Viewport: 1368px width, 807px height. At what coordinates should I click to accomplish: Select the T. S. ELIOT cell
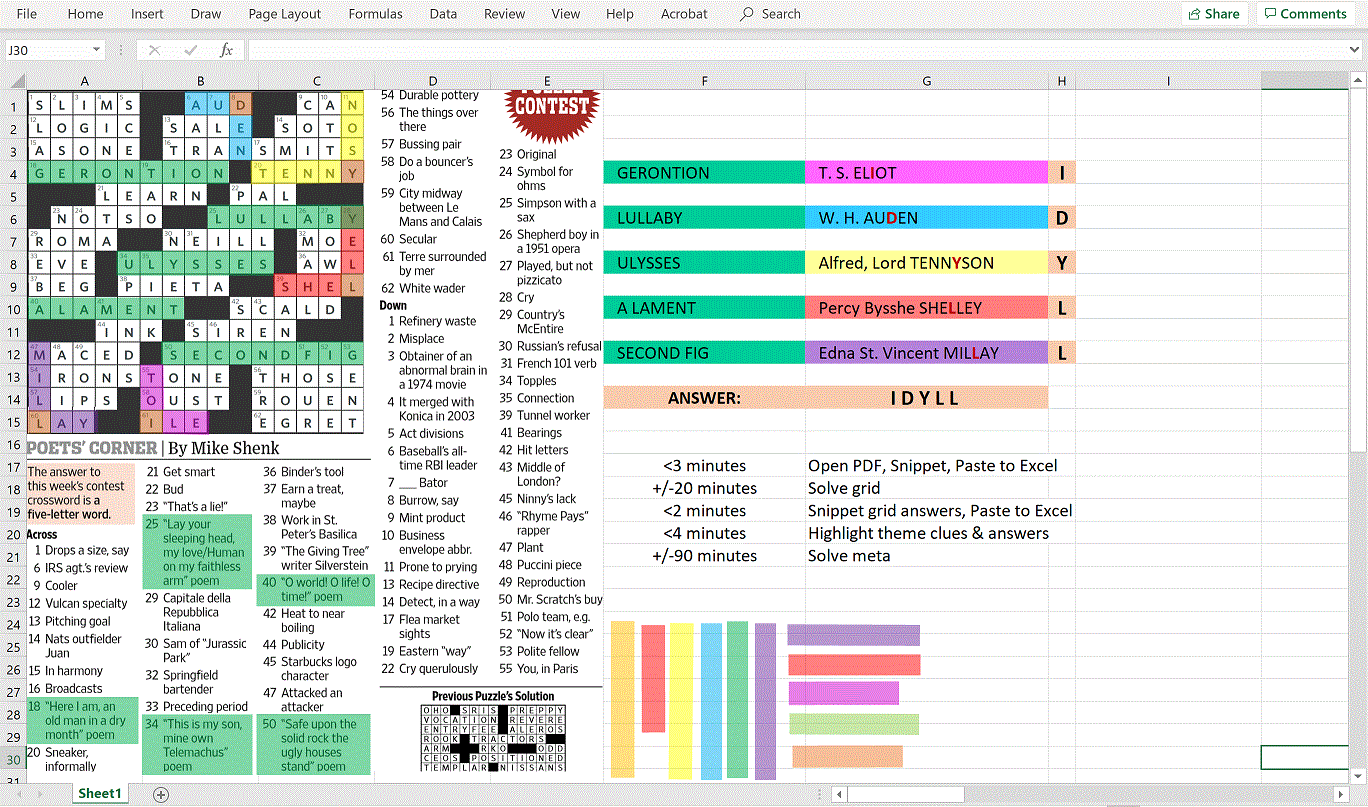click(927, 173)
